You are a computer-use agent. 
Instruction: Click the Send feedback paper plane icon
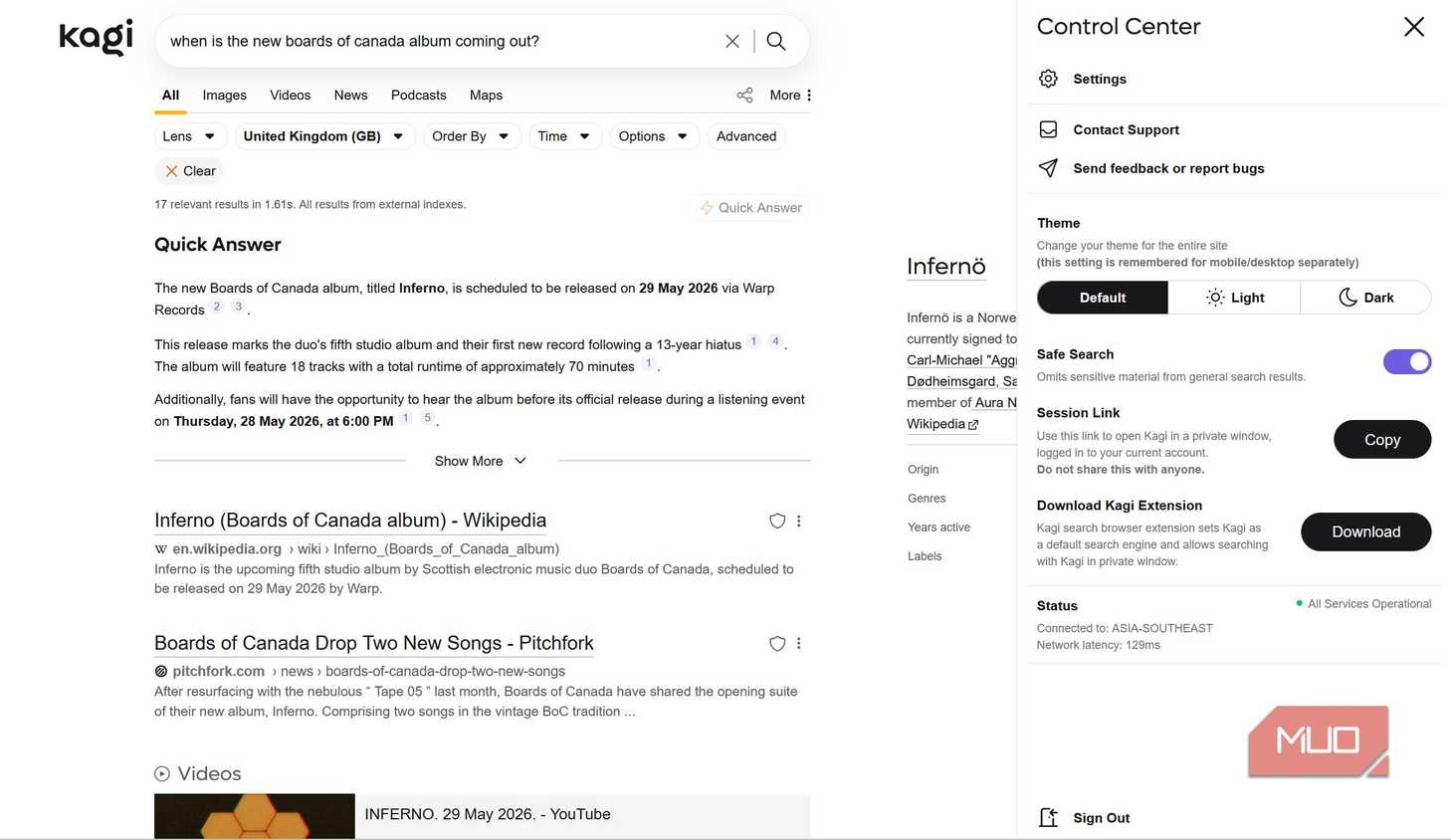click(1048, 168)
